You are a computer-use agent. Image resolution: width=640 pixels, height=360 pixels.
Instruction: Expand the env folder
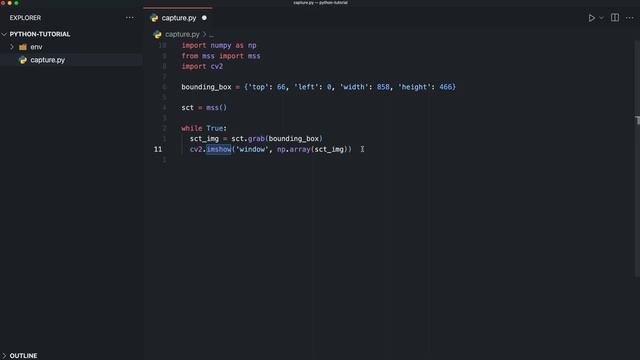(x=12, y=47)
